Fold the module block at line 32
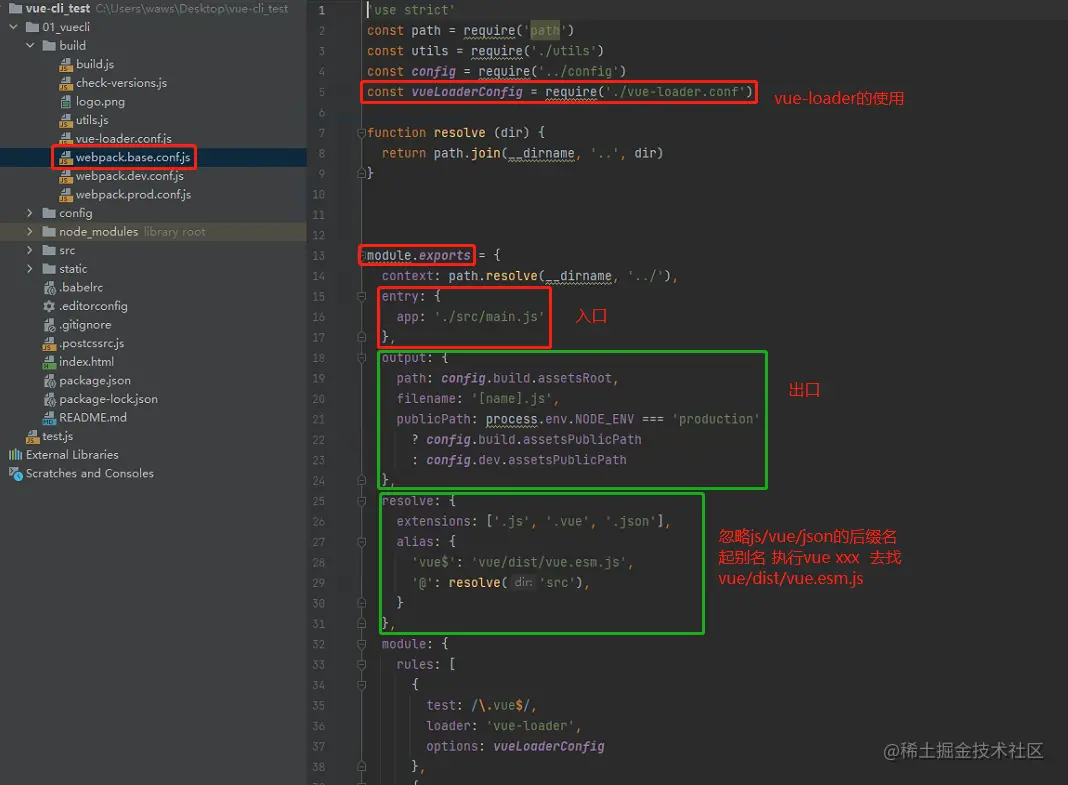1068x785 pixels. 362,644
